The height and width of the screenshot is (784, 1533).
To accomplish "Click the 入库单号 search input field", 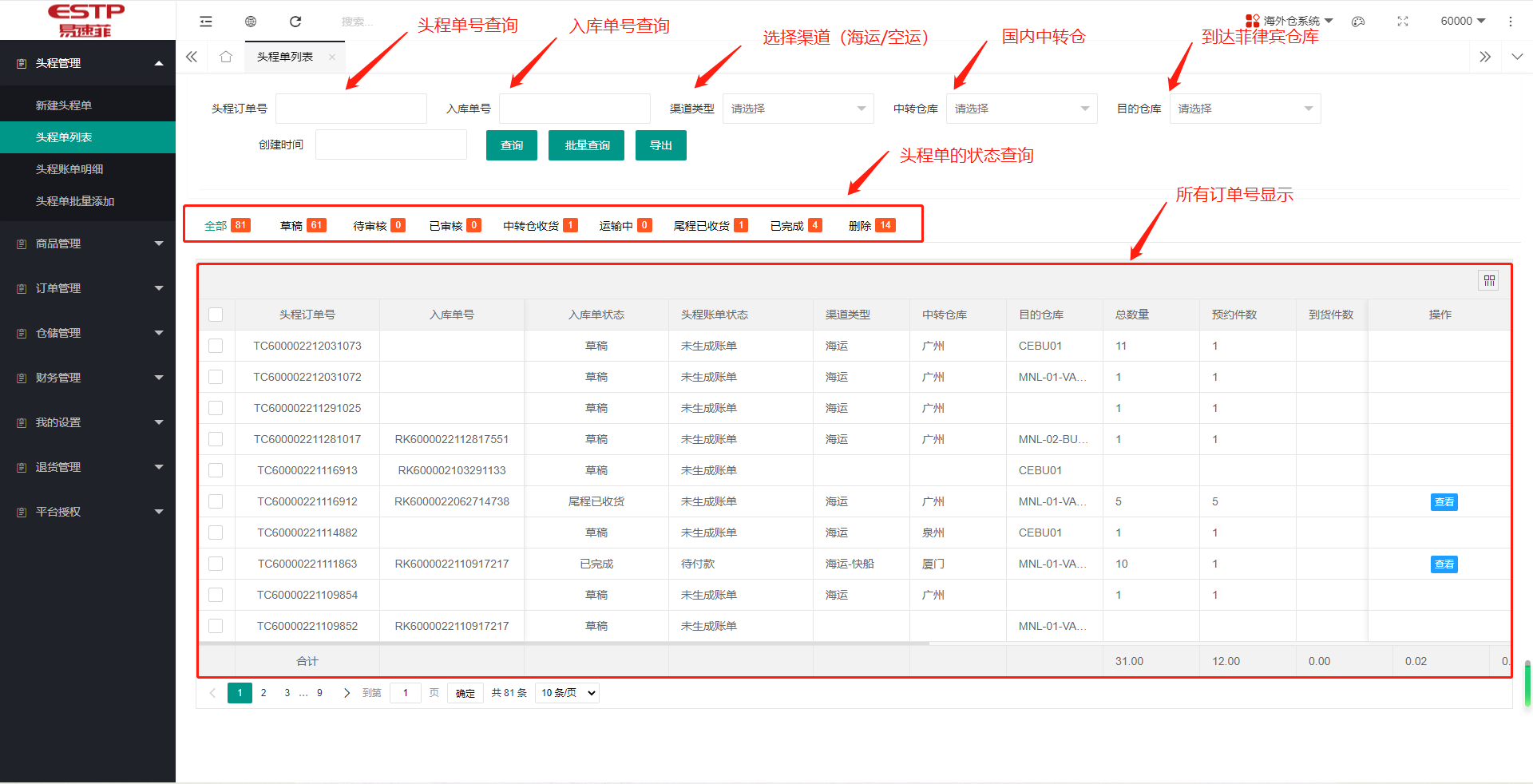I will (574, 108).
